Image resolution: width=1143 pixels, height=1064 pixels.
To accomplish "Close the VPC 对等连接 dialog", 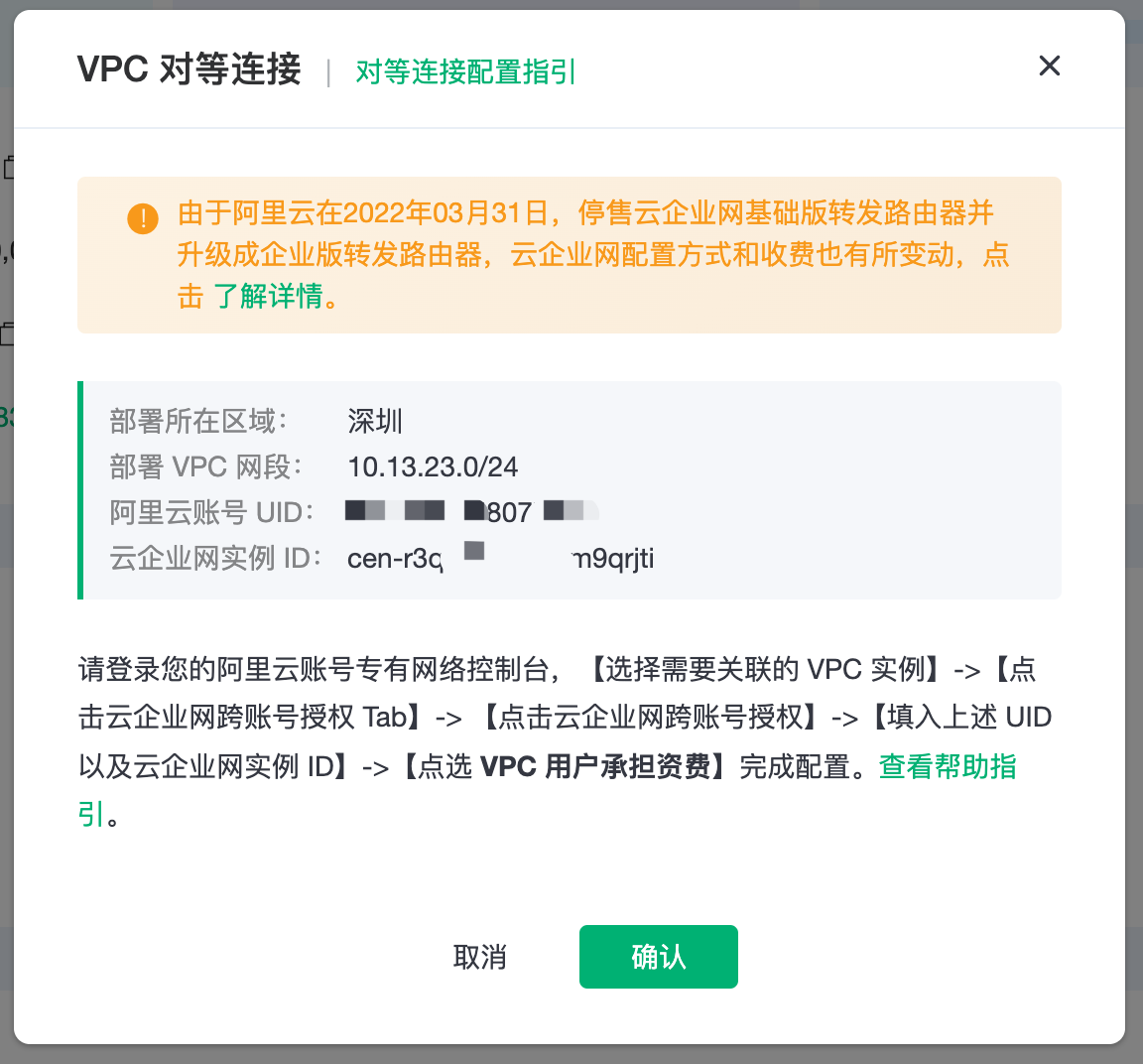I will 1049,66.
